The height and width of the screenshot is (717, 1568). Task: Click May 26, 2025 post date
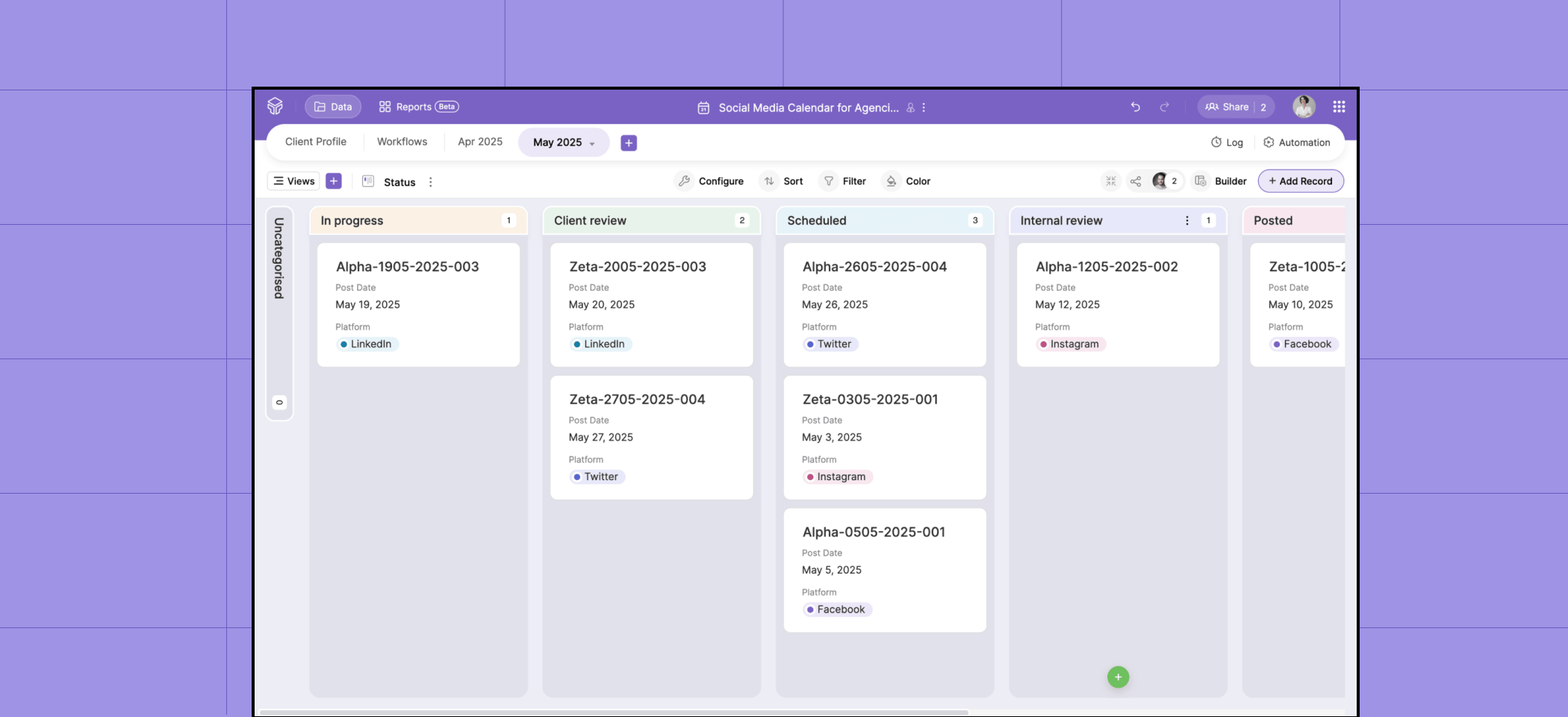coord(835,305)
